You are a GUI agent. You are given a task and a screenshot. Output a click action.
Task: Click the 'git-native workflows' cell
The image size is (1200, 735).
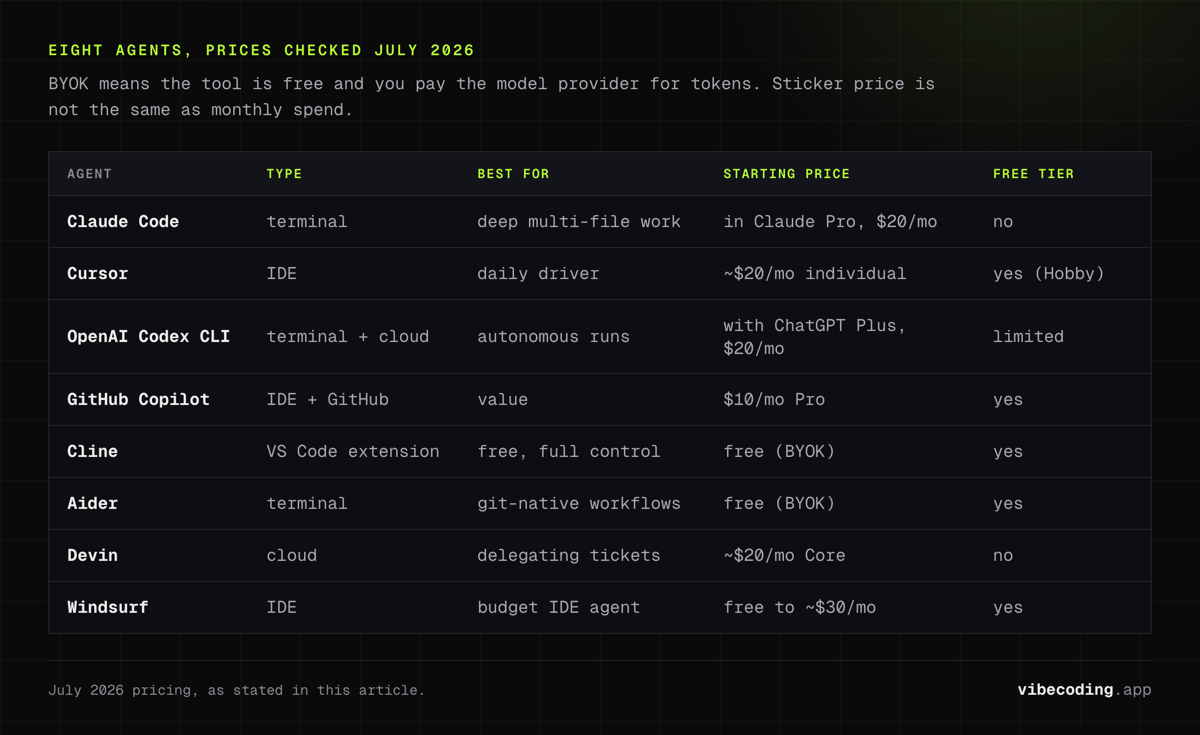[579, 504]
